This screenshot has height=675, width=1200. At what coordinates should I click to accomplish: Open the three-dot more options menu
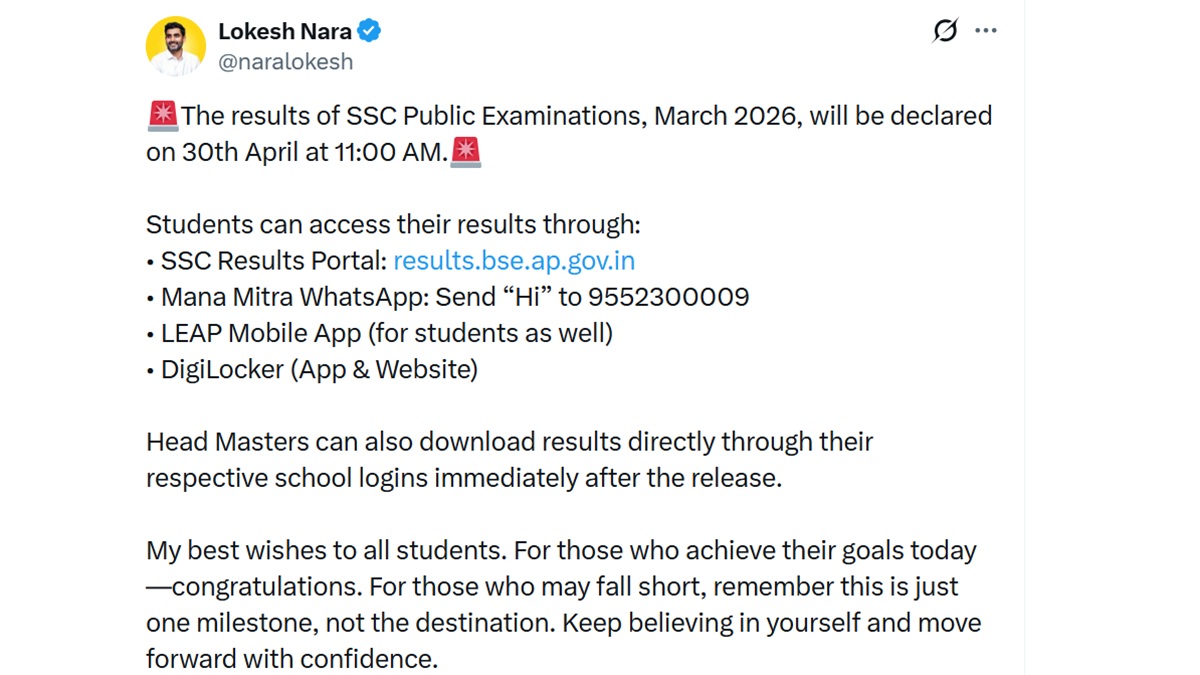point(986,31)
